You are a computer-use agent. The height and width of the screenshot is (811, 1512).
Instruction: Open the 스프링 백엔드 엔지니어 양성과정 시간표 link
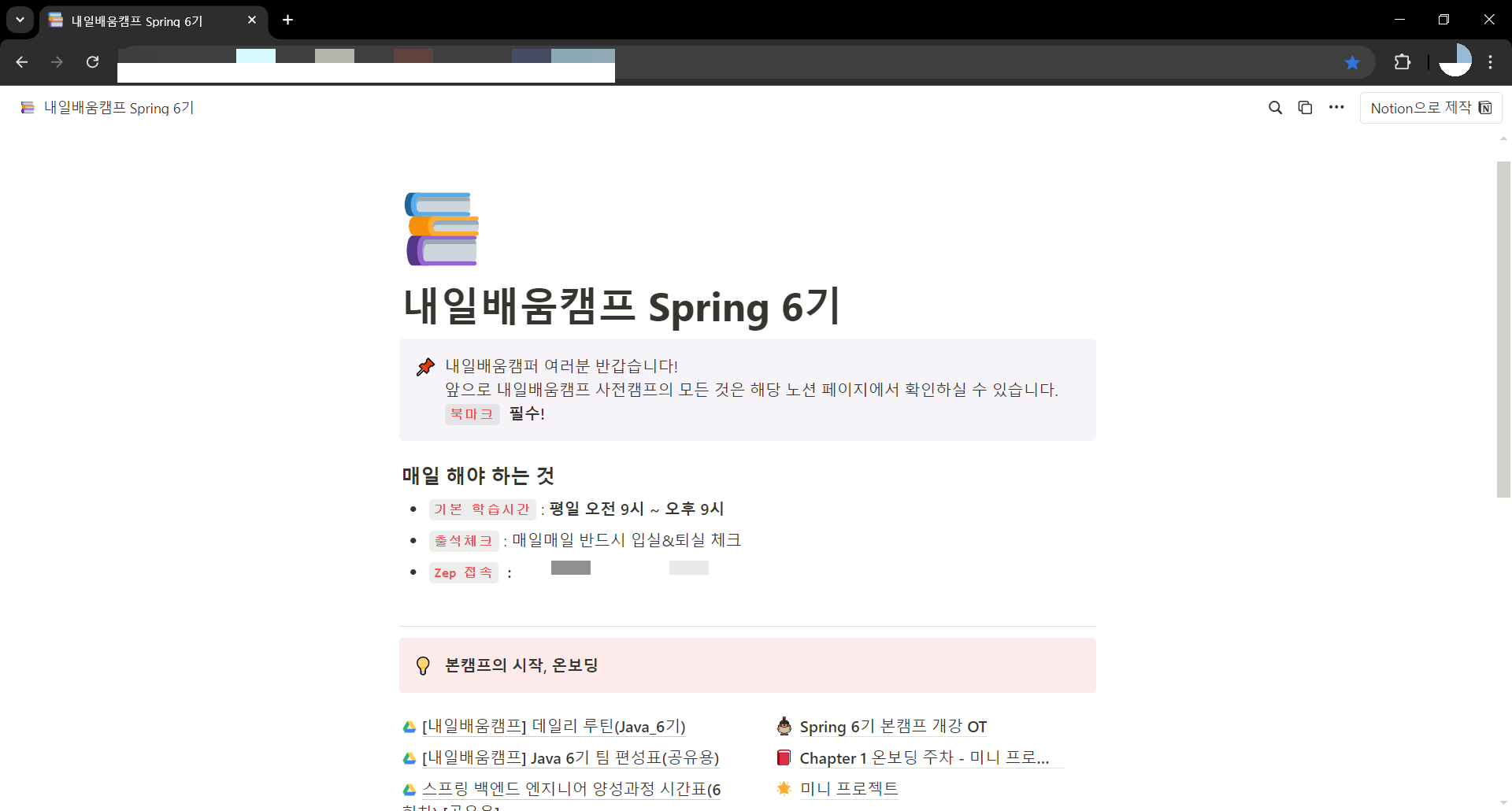(571, 789)
